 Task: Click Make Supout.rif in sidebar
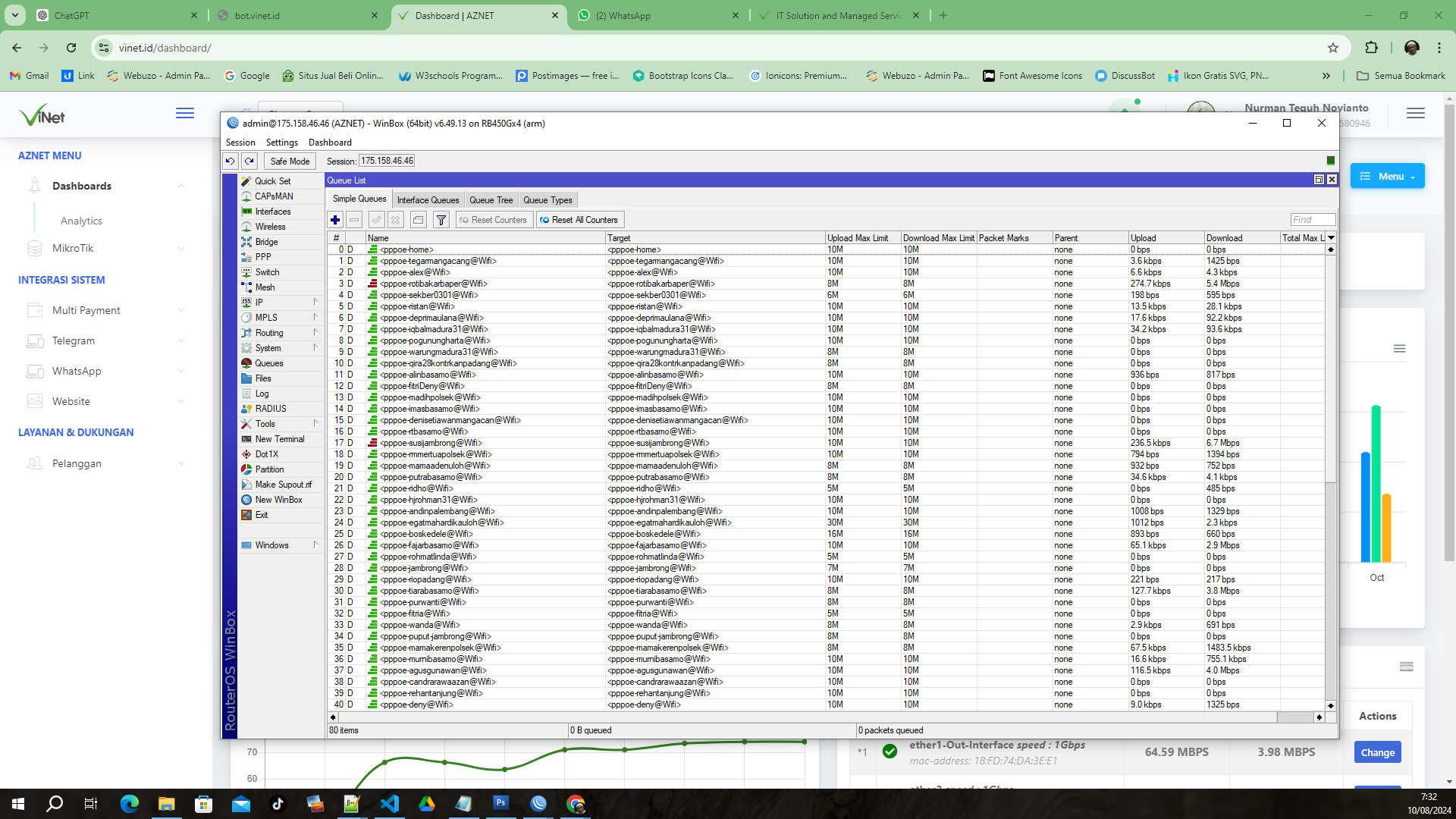283,485
